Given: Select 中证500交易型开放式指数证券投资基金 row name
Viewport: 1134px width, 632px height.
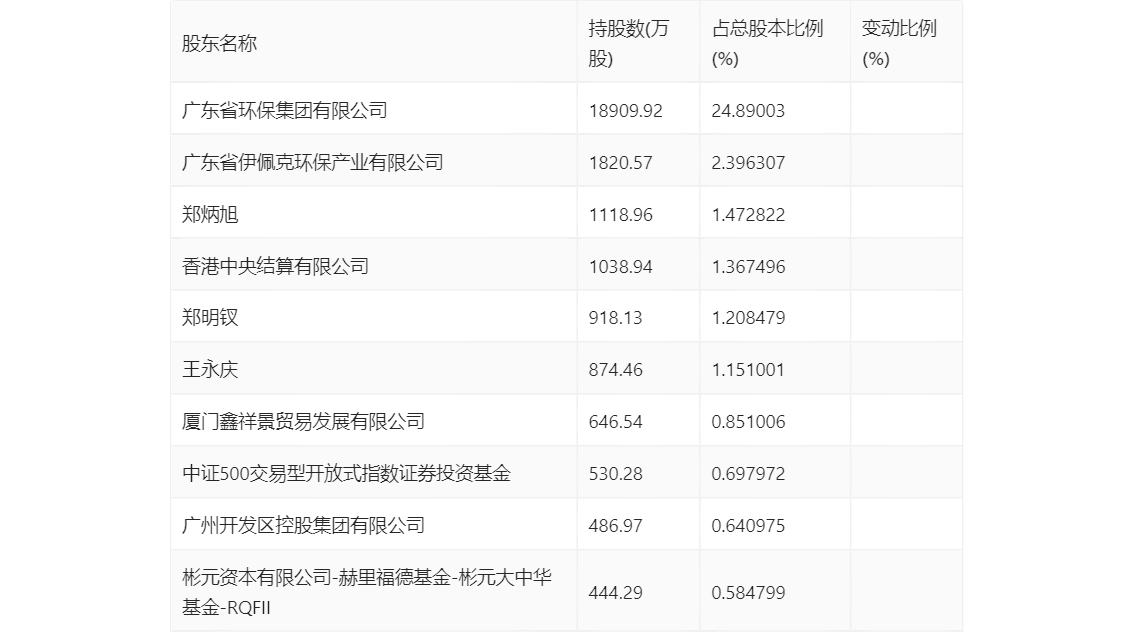Looking at the screenshot, I should (x=346, y=474).
